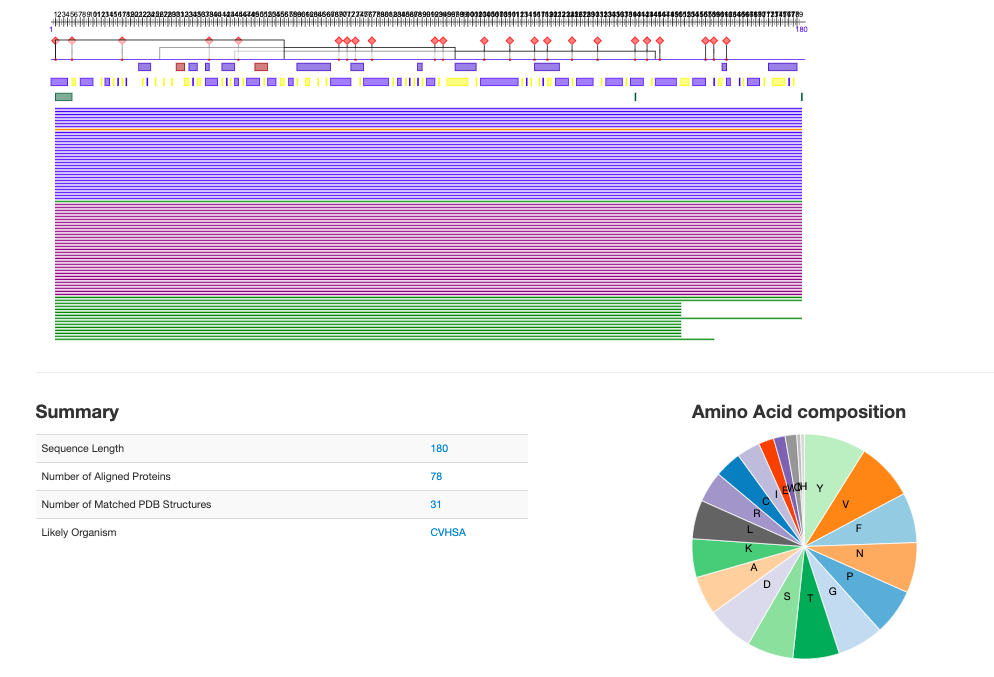Click the leftmost red feature box
Viewport: 994px width, 677px height.
coord(180,67)
